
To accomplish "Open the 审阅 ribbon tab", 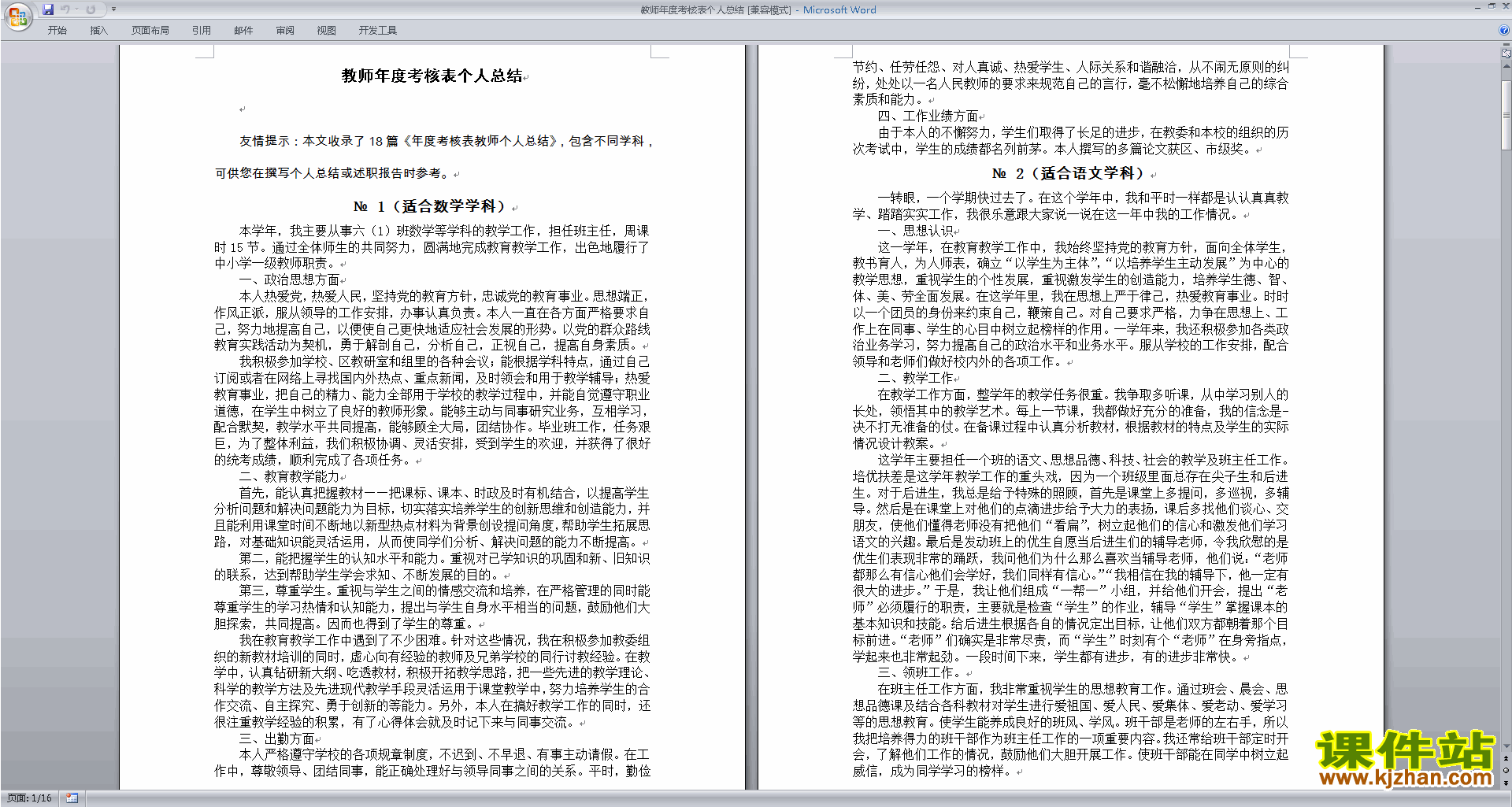I will pyautogui.click(x=285, y=31).
